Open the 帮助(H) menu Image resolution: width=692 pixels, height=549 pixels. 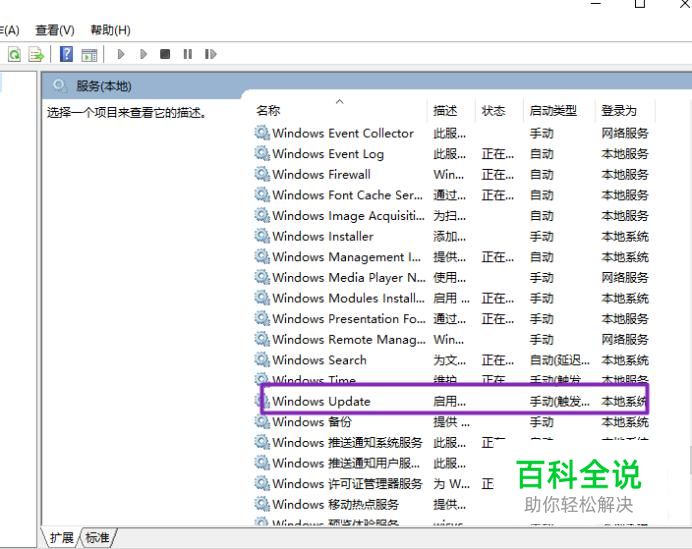point(110,30)
